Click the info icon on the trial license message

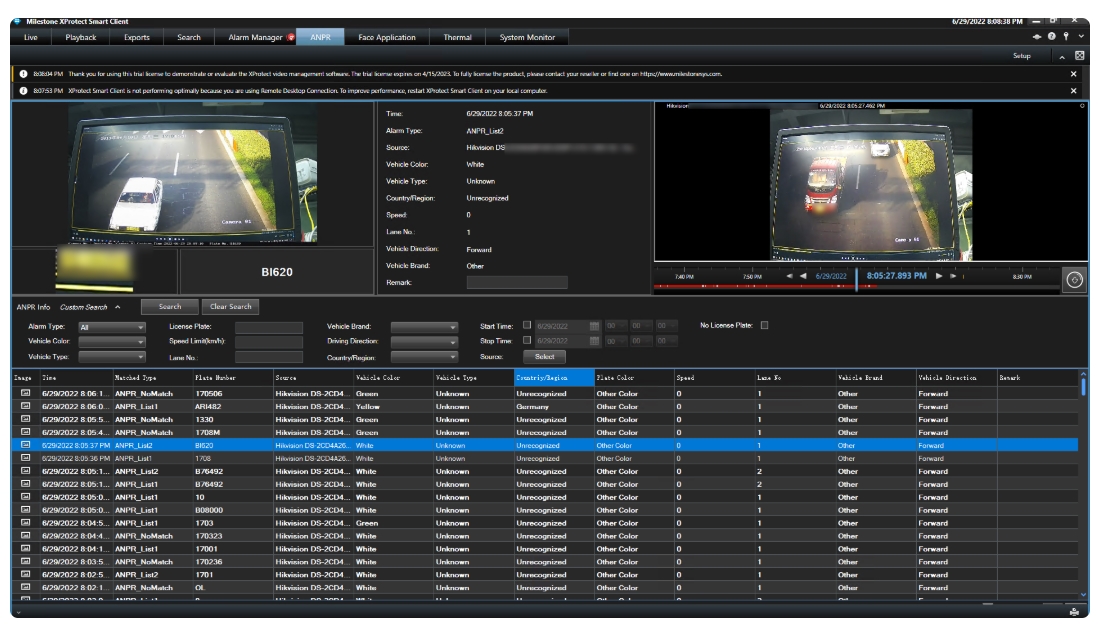pos(23,74)
